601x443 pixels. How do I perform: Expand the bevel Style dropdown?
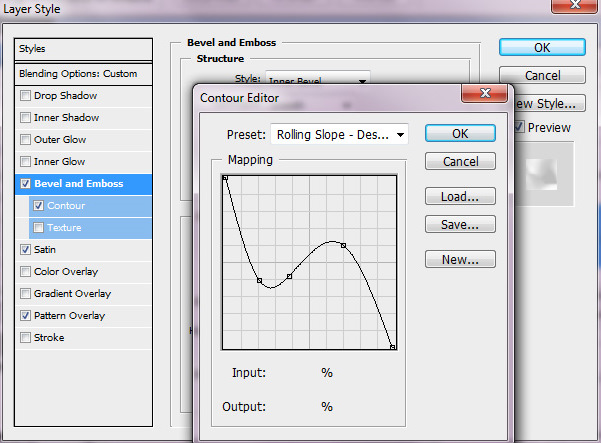click(363, 79)
